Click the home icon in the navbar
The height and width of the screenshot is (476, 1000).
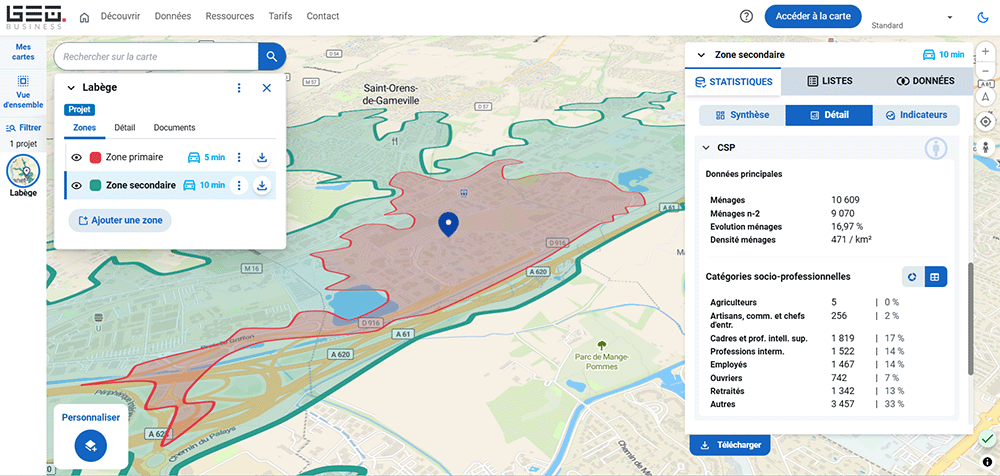pos(84,17)
